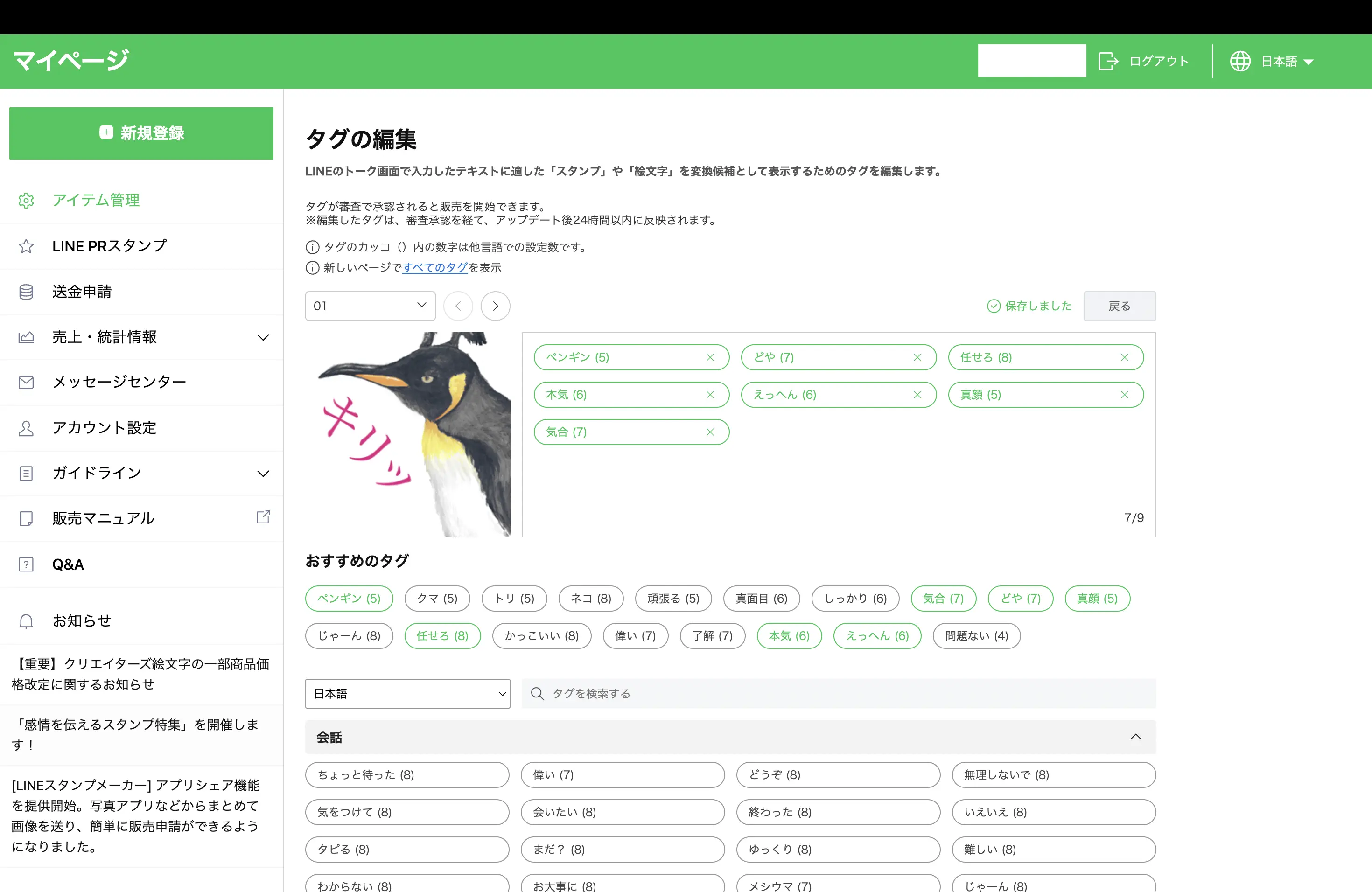
Task: Deselect recommended tag 気合 (7)
Action: tap(944, 598)
